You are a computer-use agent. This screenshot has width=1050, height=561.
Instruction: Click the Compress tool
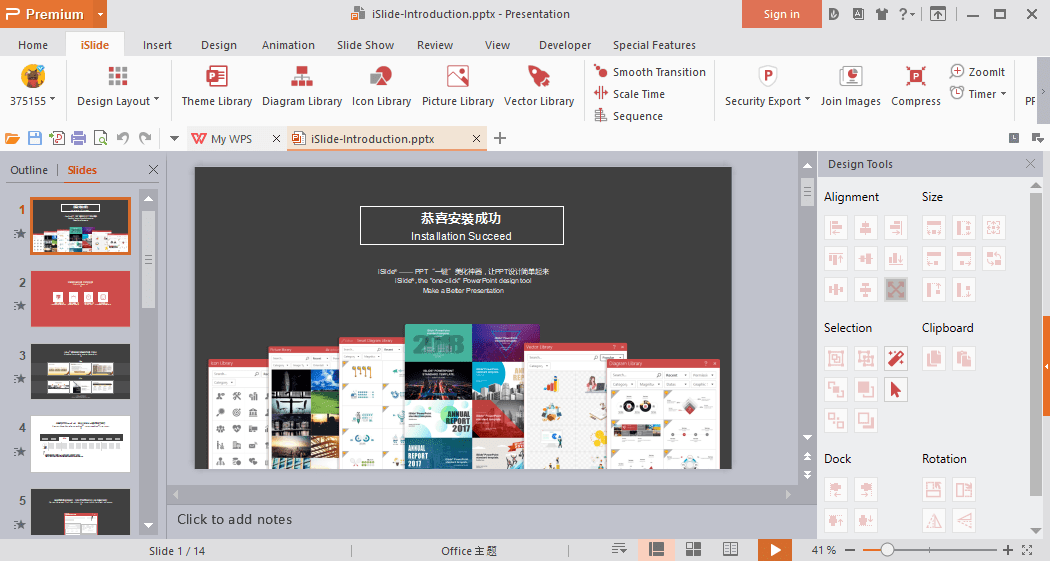point(915,86)
